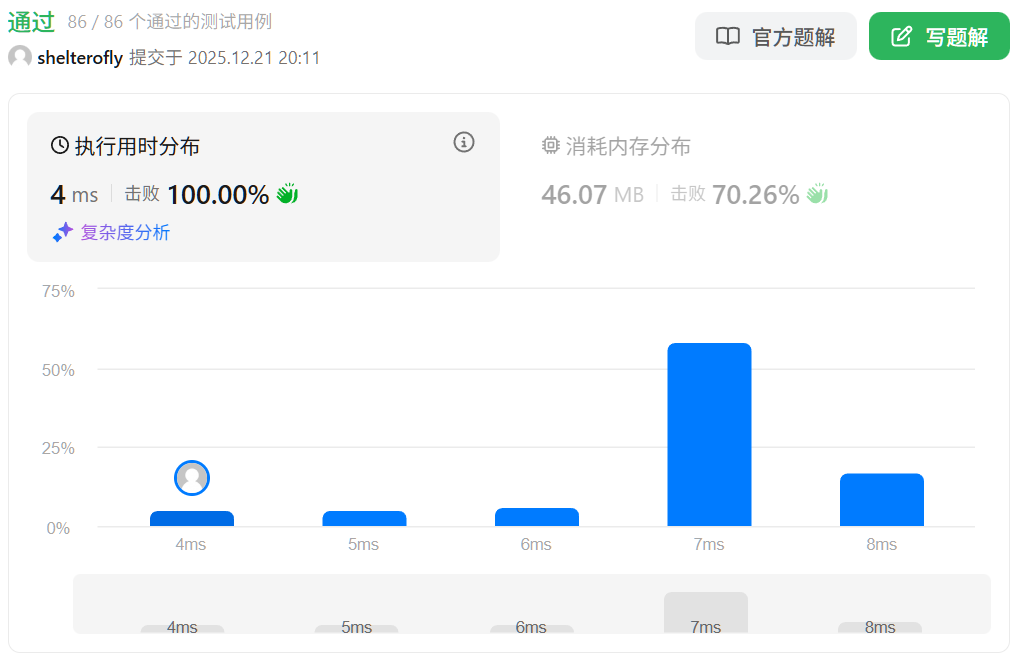Select the tallest 7ms bar in chart
The height and width of the screenshot is (660, 1017).
709,435
